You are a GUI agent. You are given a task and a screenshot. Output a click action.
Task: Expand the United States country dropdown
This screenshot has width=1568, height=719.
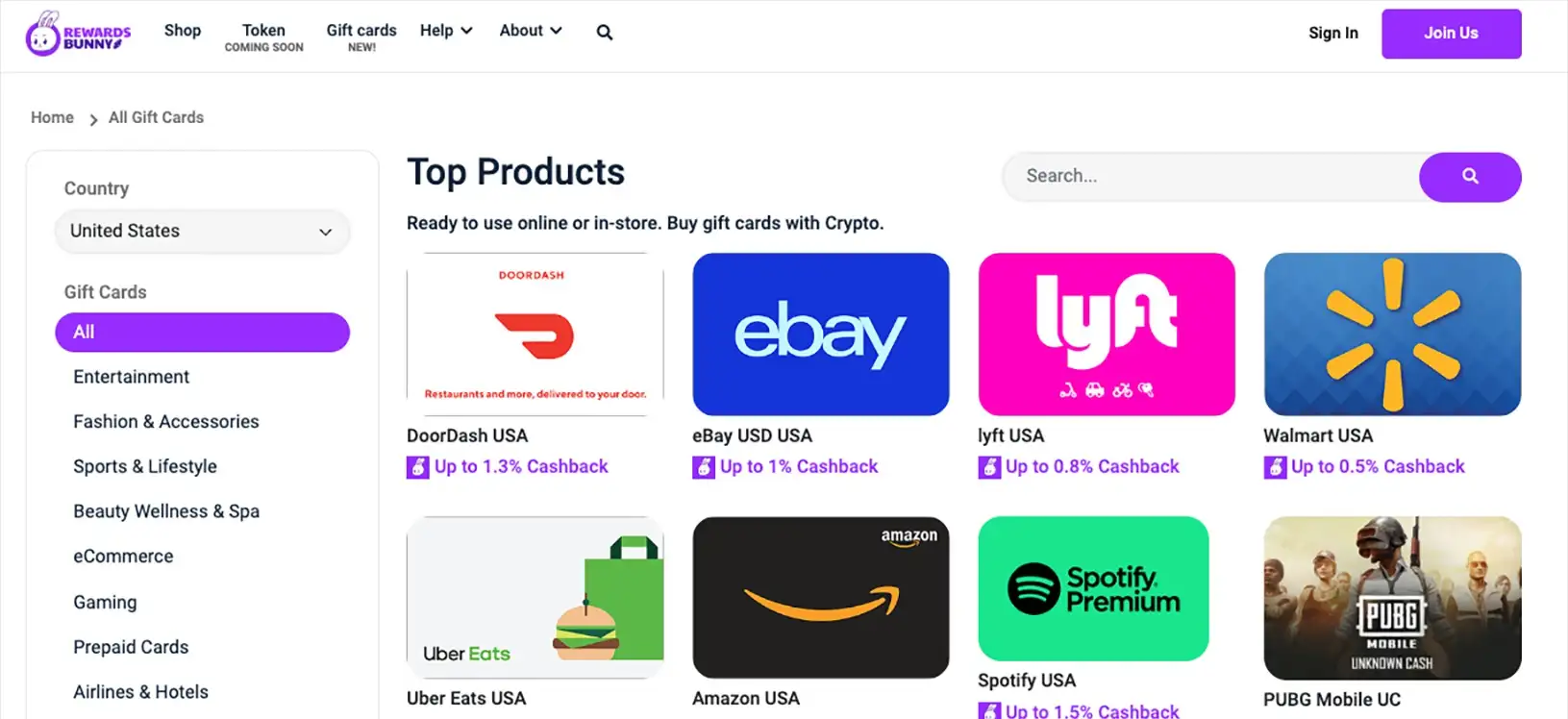pyautogui.click(x=202, y=232)
